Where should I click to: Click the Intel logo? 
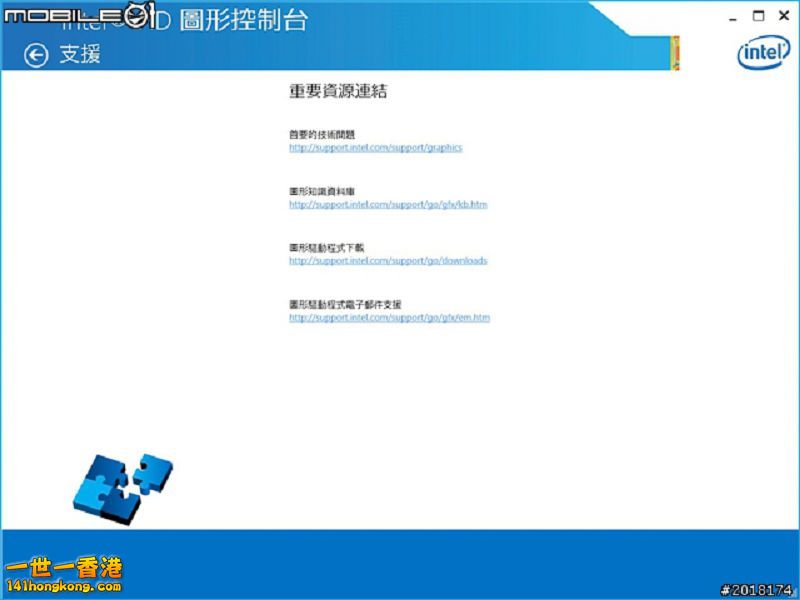763,52
